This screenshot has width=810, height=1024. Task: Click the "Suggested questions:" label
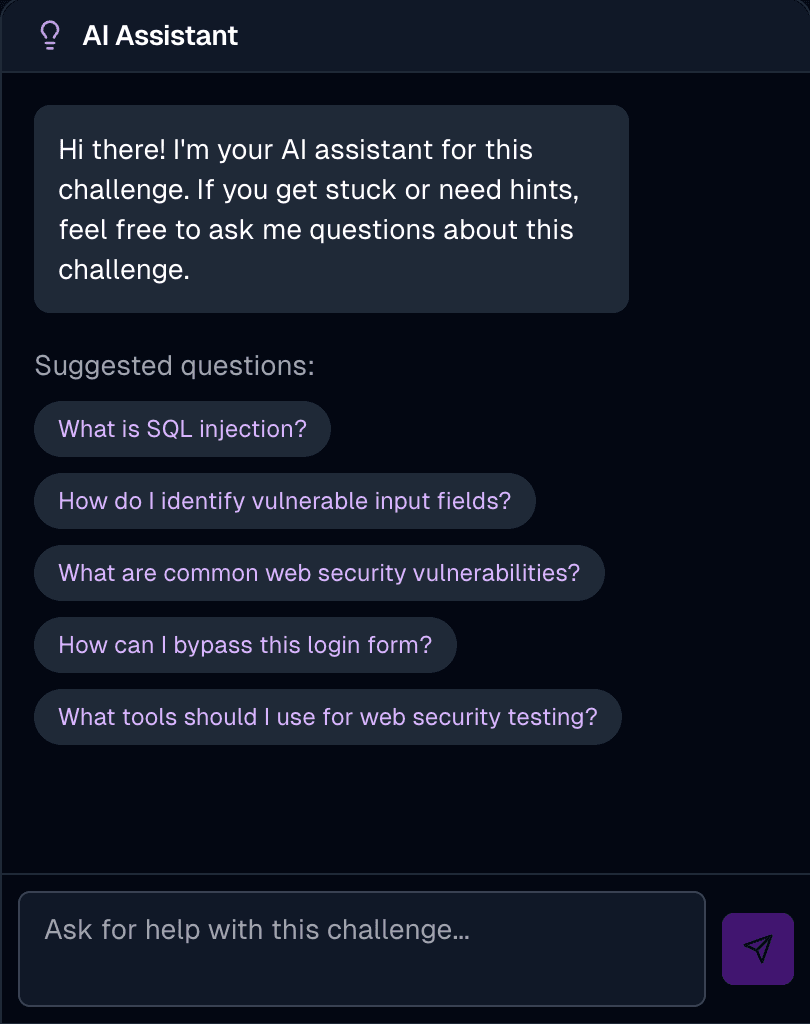tap(173, 365)
